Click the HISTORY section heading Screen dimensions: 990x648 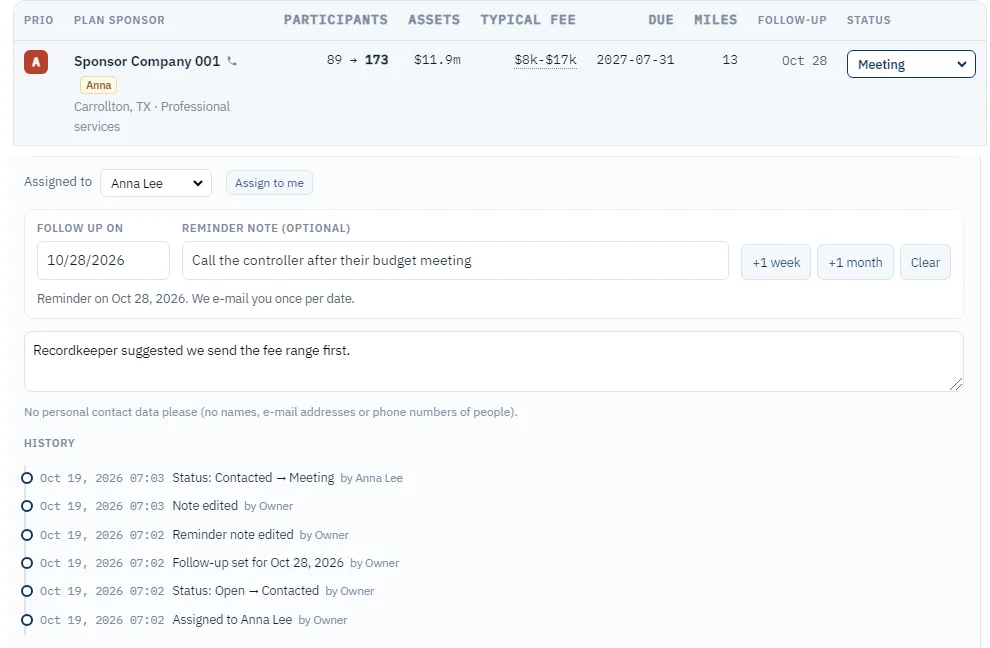coord(49,443)
